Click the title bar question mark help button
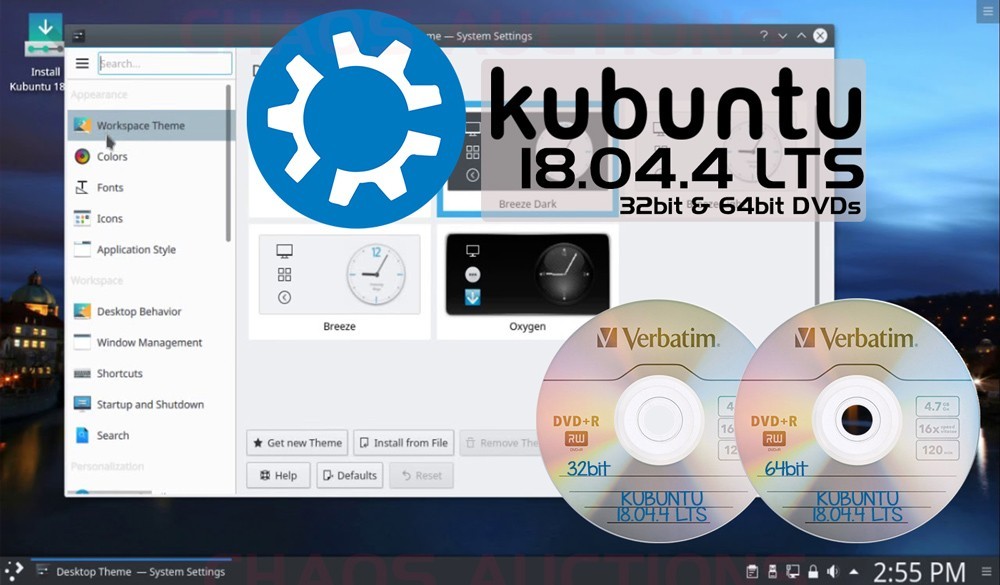The height and width of the screenshot is (585, 1000). (763, 36)
